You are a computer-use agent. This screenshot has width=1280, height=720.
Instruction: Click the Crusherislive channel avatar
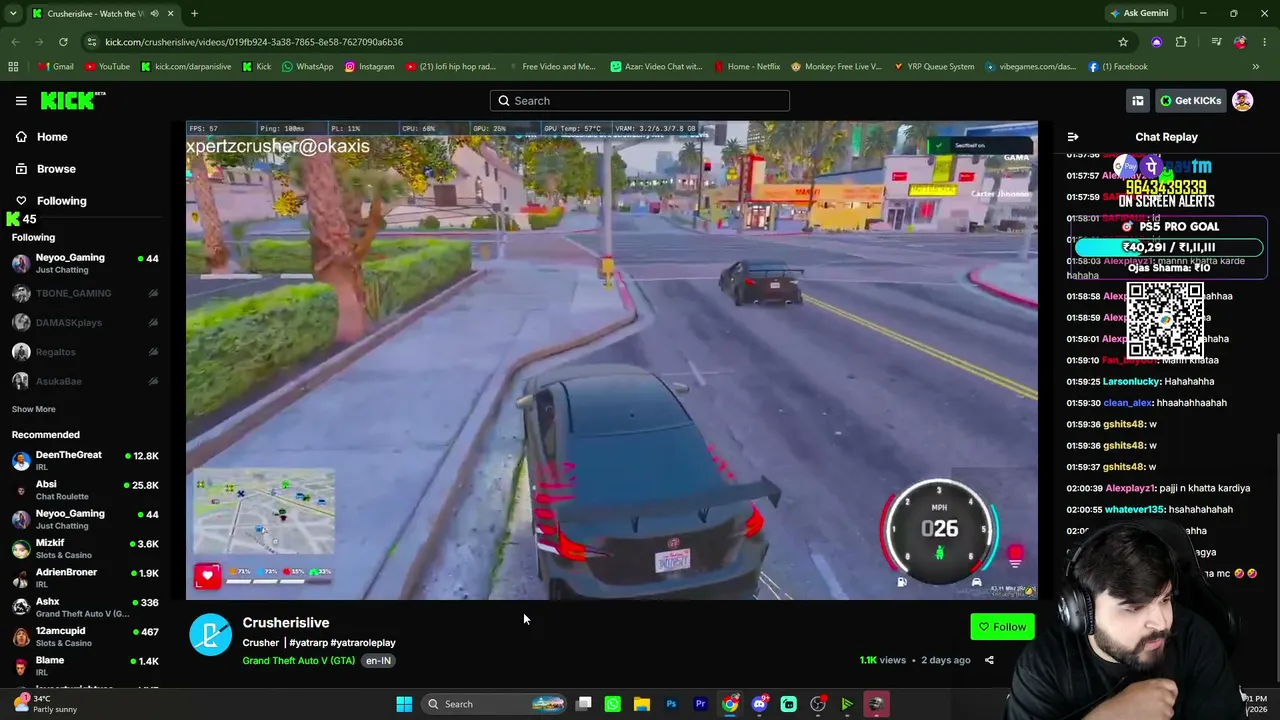pyautogui.click(x=211, y=636)
